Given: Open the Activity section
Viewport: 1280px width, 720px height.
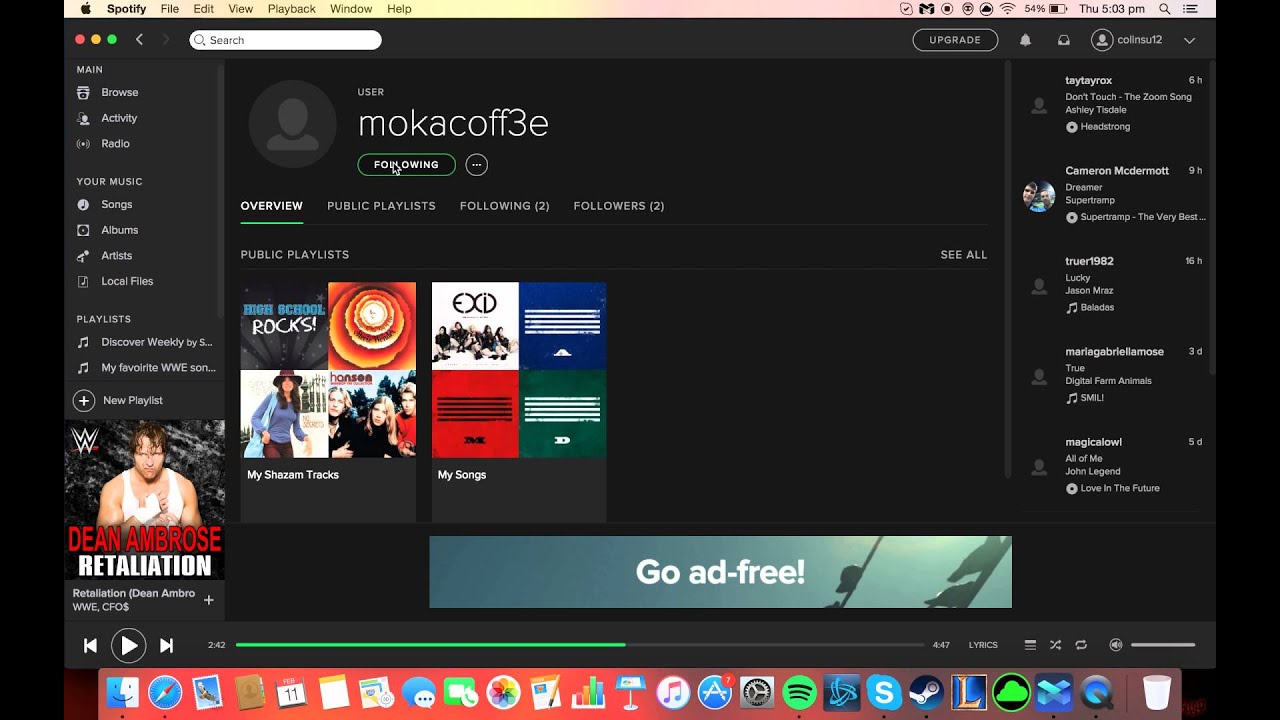Looking at the screenshot, I should (119, 118).
